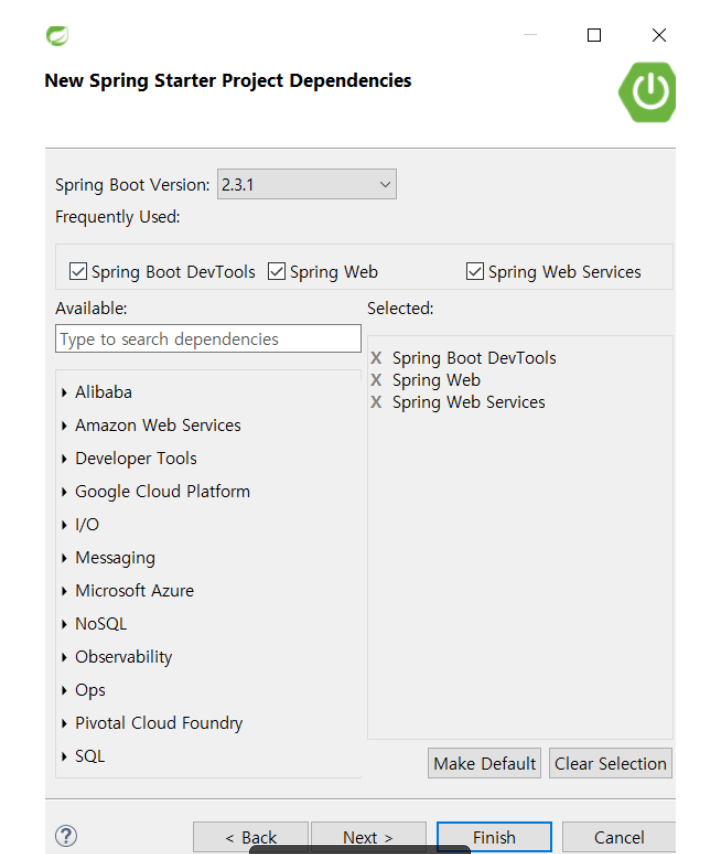Screen dimensions: 717x854
Task: Expand the Pivotal Cloud Foundry category
Action: (x=64, y=723)
